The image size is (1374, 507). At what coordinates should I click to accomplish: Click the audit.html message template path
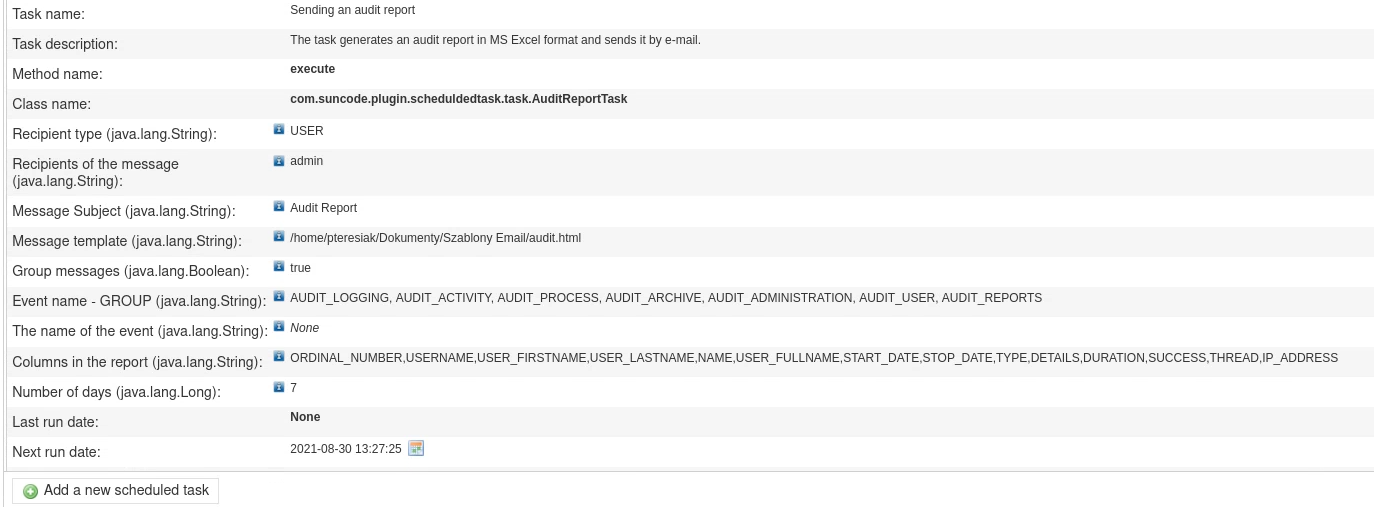(x=435, y=238)
